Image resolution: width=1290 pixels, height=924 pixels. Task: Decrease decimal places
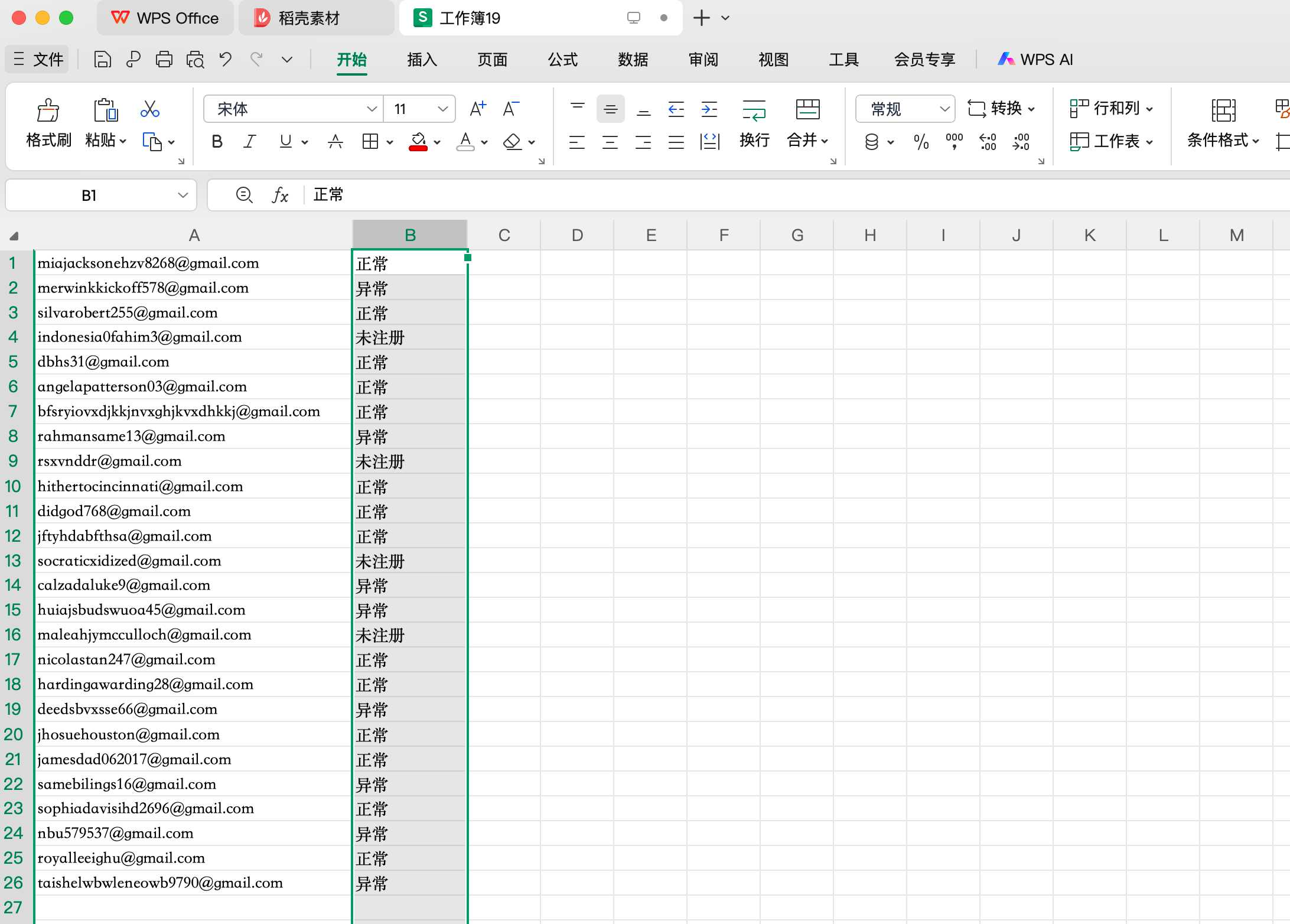click(x=1021, y=142)
